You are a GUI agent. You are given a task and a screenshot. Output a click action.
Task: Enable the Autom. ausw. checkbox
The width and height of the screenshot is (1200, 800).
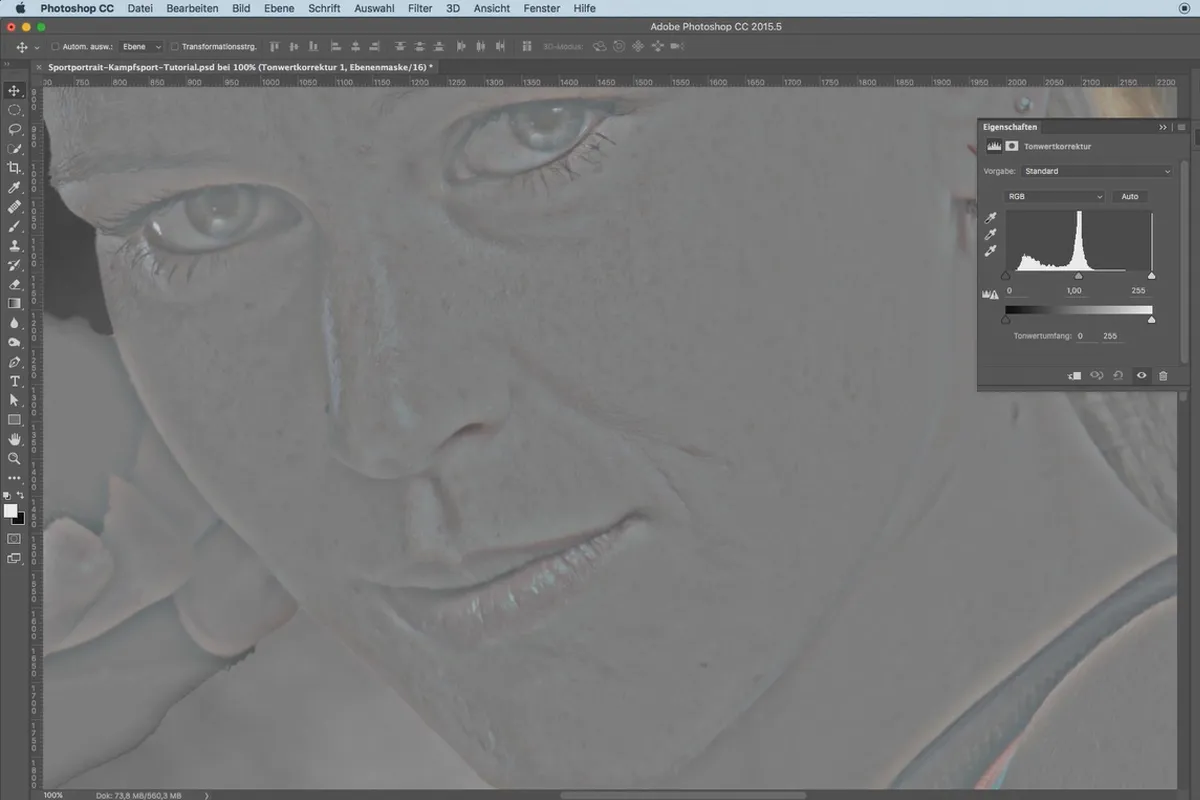coord(55,46)
